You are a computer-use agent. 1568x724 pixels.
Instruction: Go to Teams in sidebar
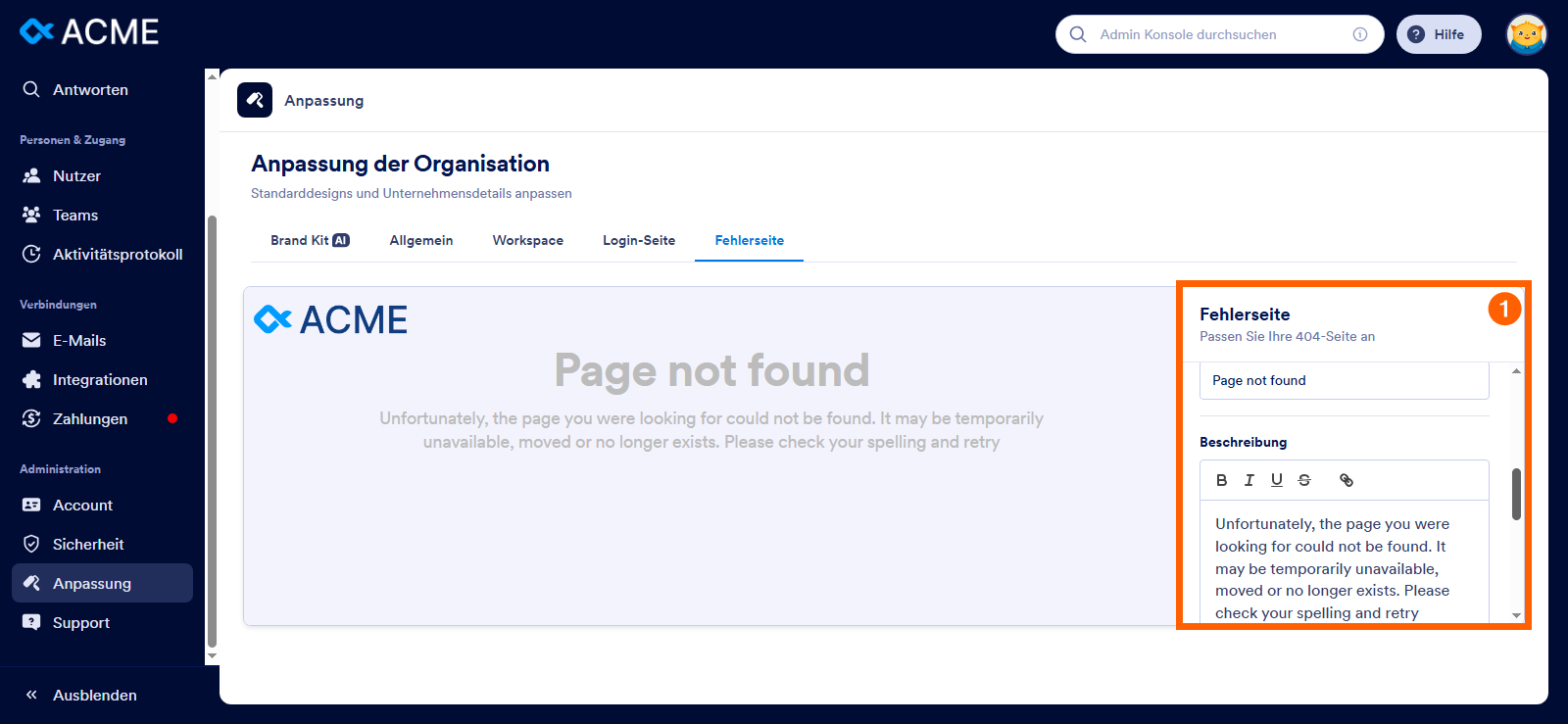(102, 215)
